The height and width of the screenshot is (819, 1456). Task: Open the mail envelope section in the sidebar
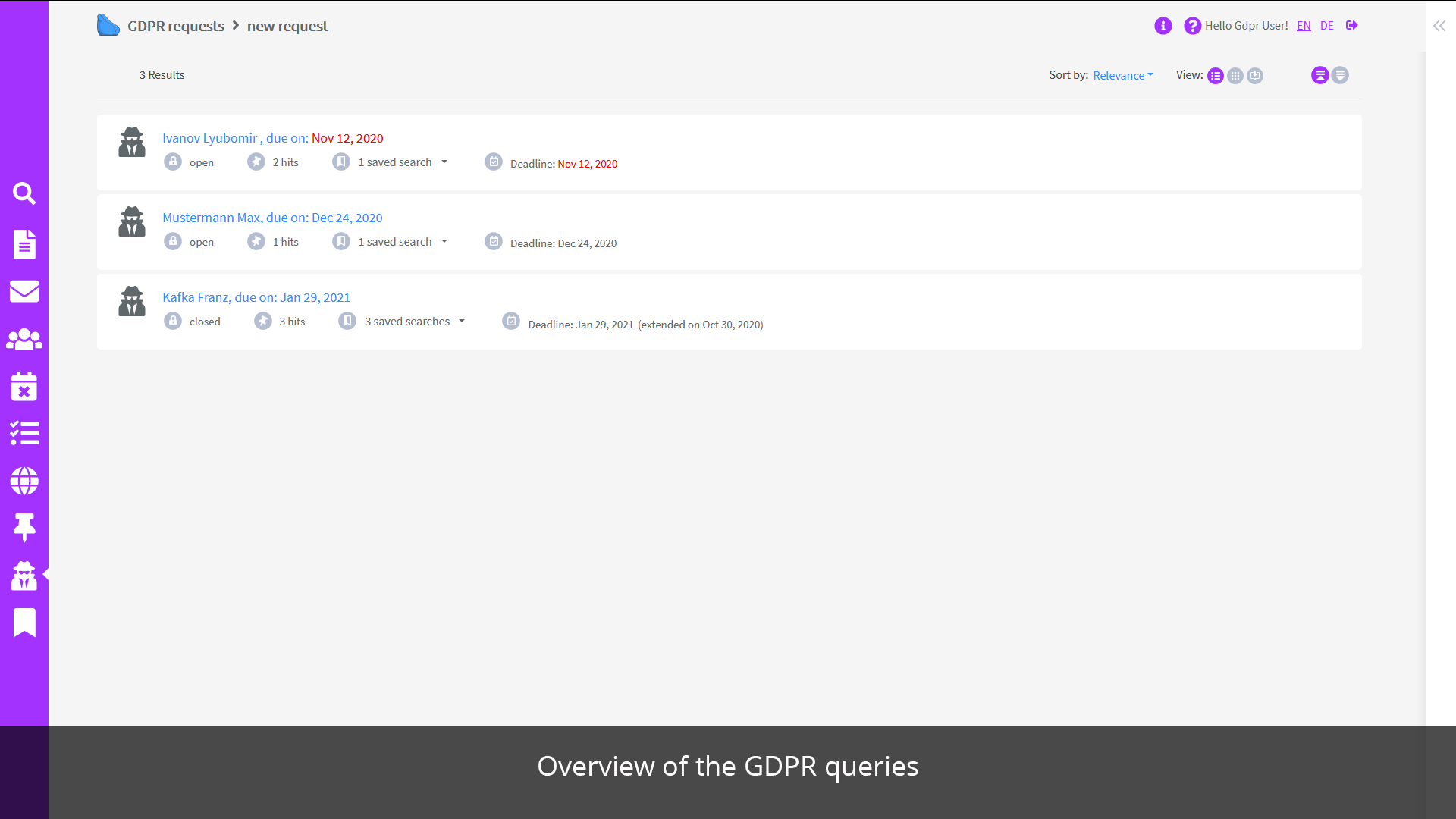[24, 291]
